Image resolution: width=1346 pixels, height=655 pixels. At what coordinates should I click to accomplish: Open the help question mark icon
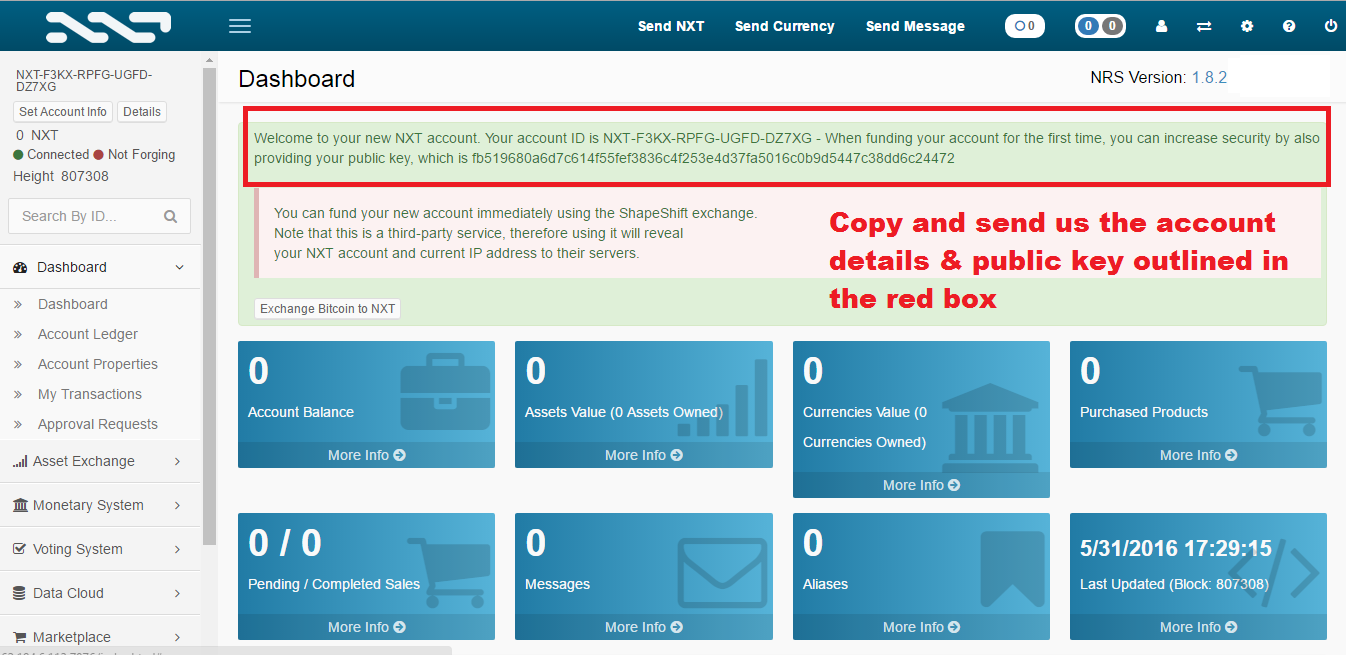[1289, 27]
